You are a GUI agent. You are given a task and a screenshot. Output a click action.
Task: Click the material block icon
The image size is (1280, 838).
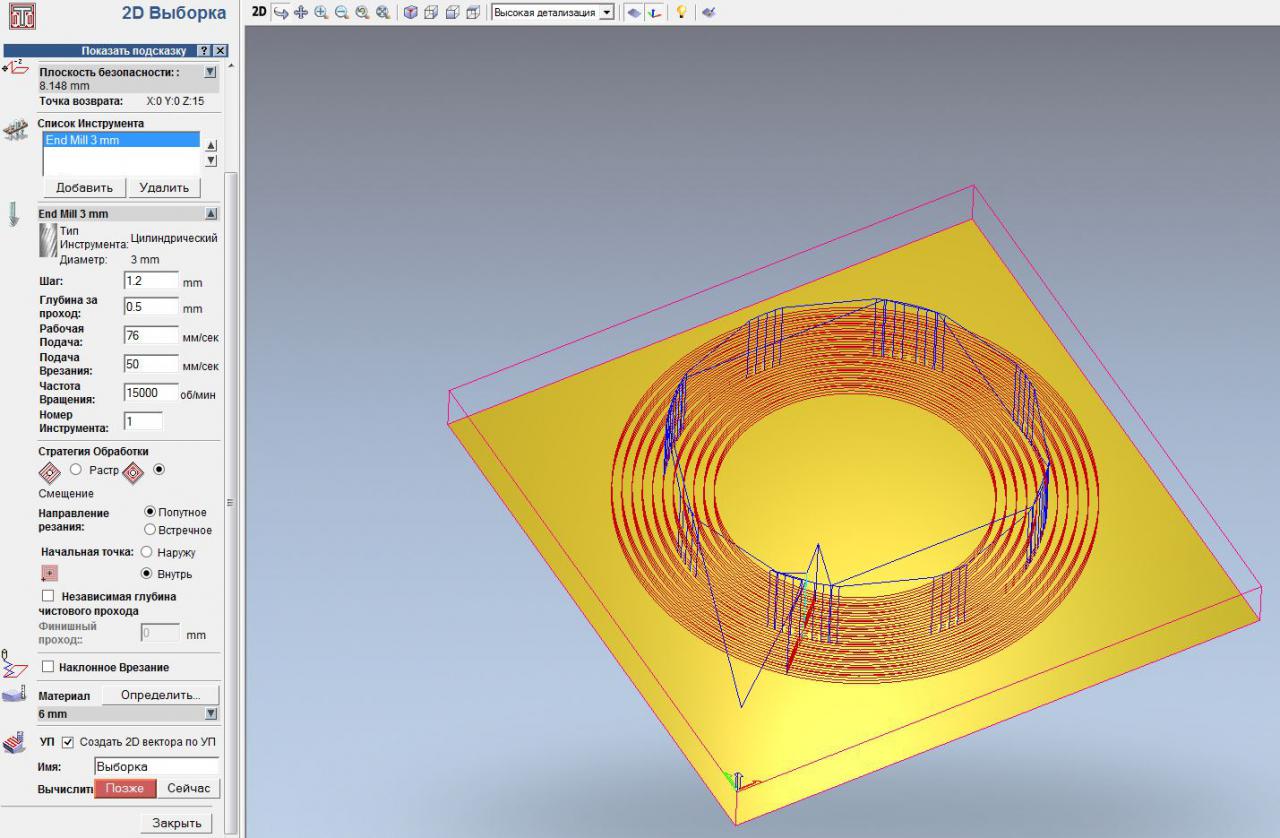pos(15,693)
